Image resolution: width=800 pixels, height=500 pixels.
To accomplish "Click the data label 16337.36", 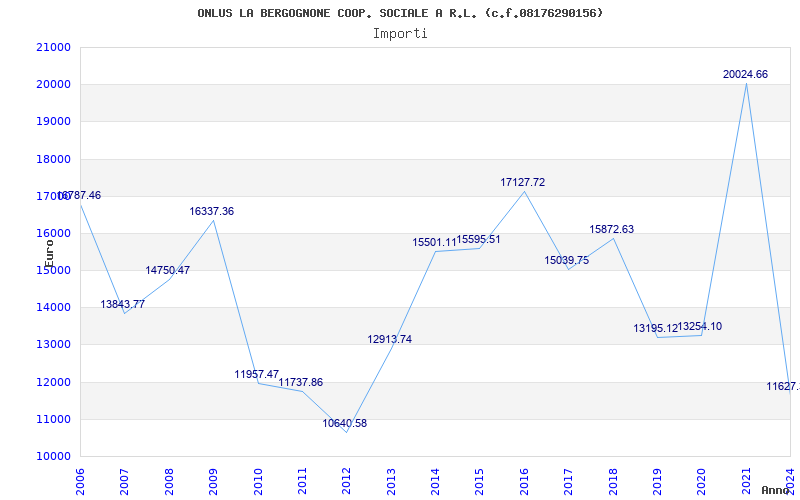I will [211, 211].
